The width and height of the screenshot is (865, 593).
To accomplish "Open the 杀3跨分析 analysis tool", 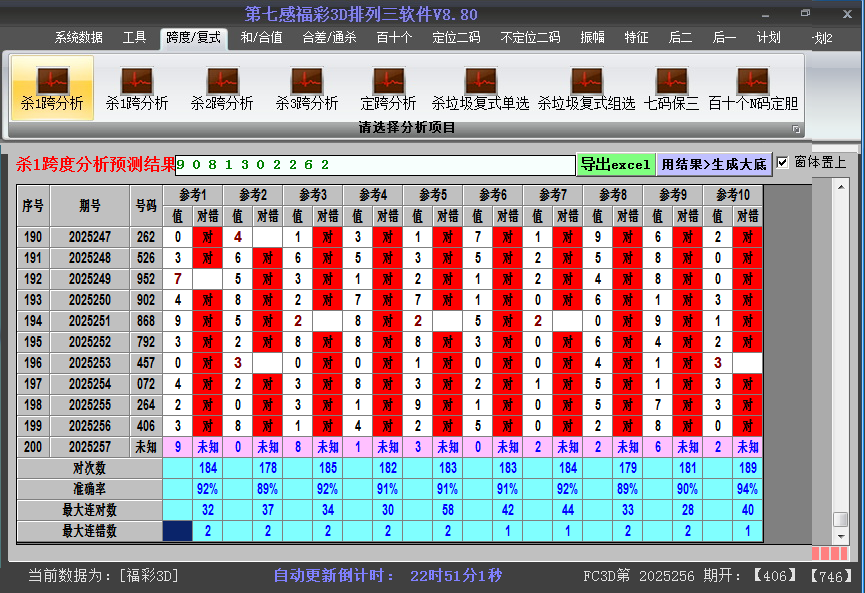I will click(x=307, y=88).
